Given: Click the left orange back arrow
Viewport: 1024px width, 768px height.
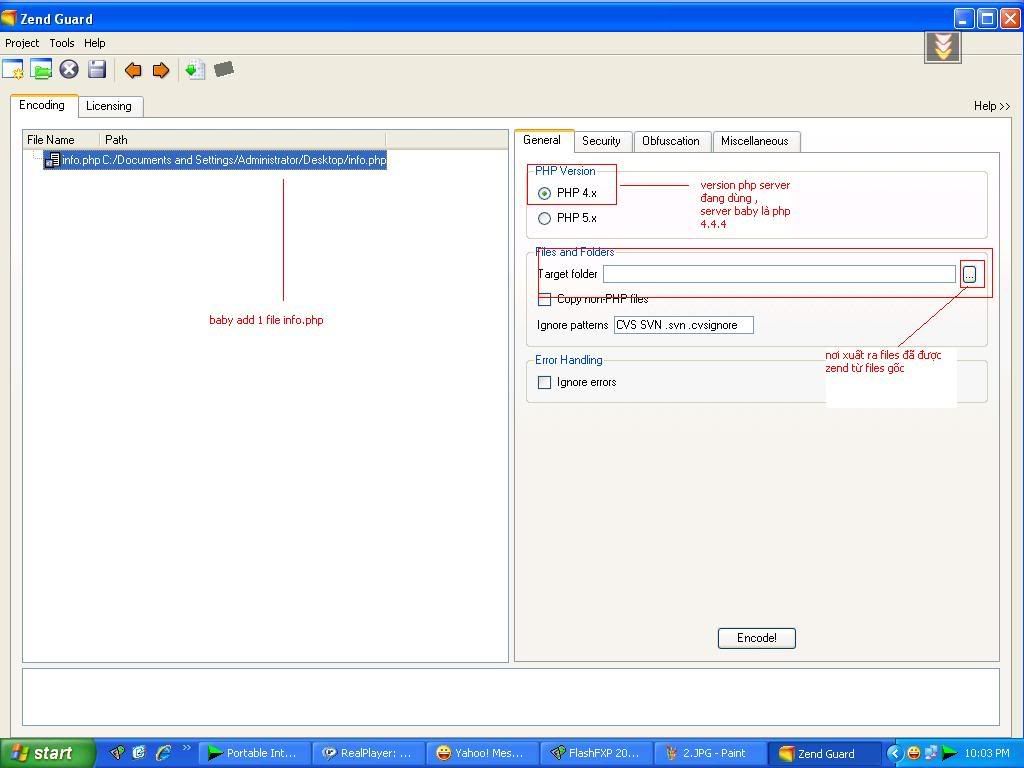Looking at the screenshot, I should pyautogui.click(x=133, y=70).
